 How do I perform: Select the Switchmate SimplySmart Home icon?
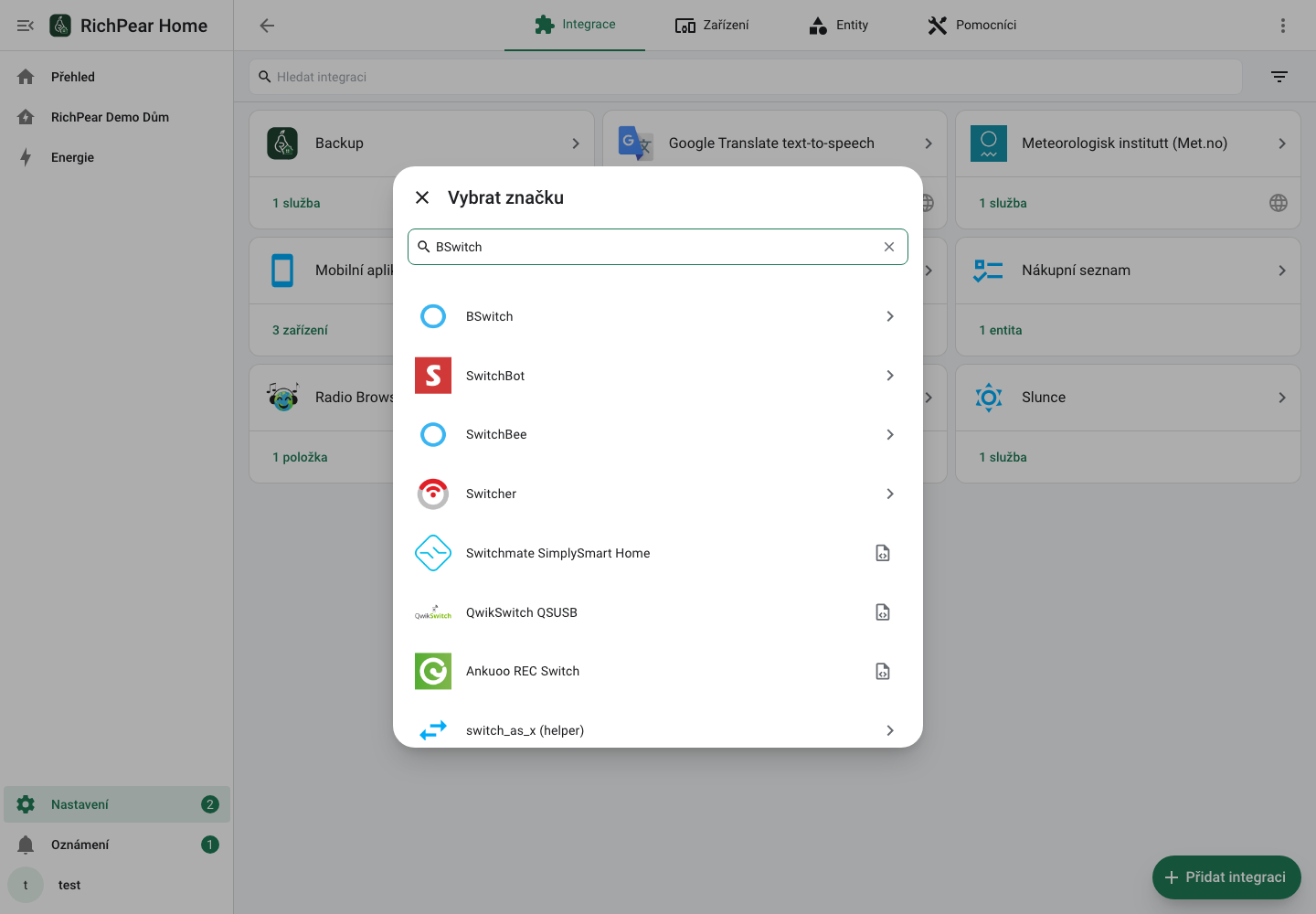433,553
